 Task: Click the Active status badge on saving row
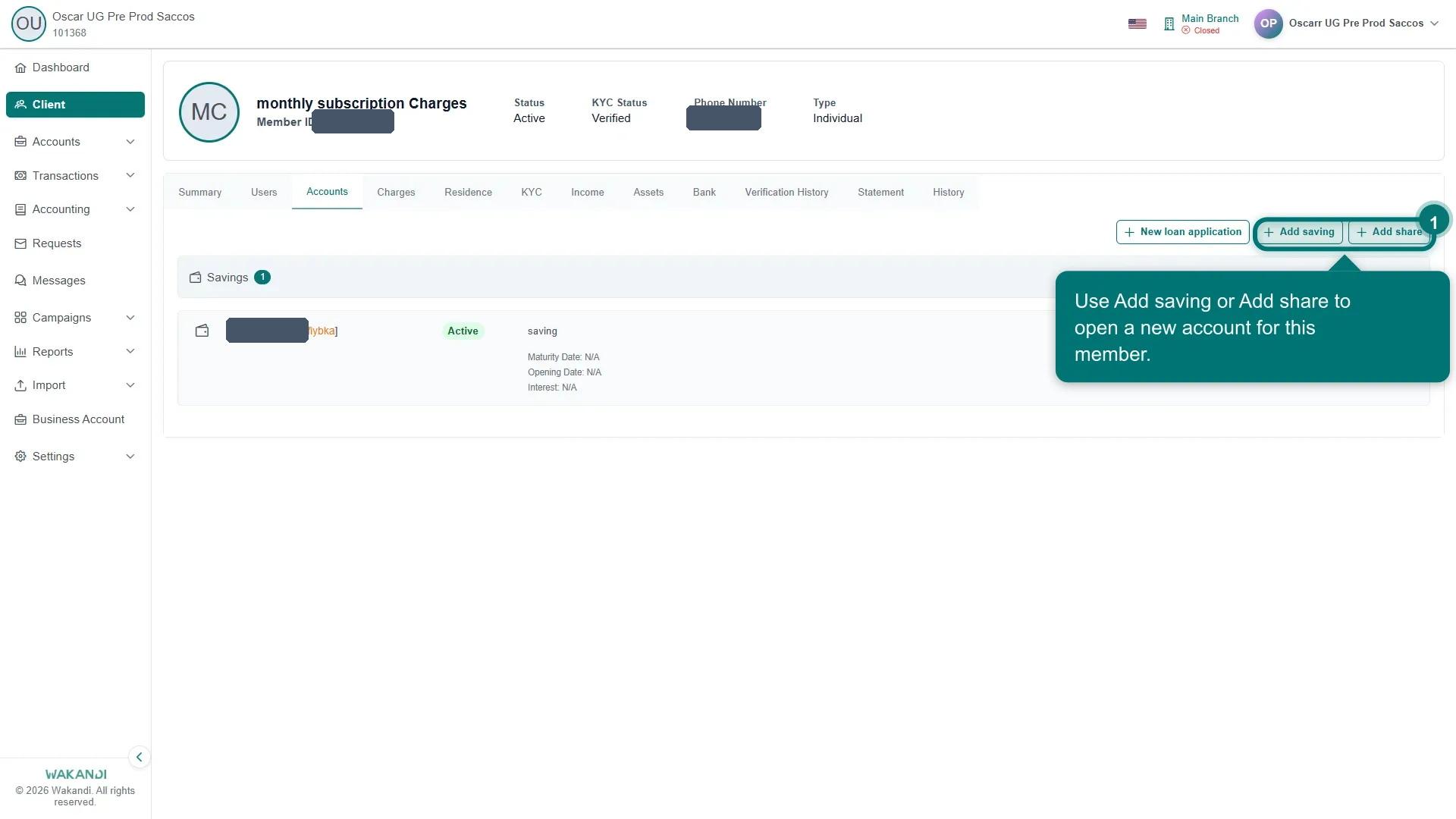[463, 331]
